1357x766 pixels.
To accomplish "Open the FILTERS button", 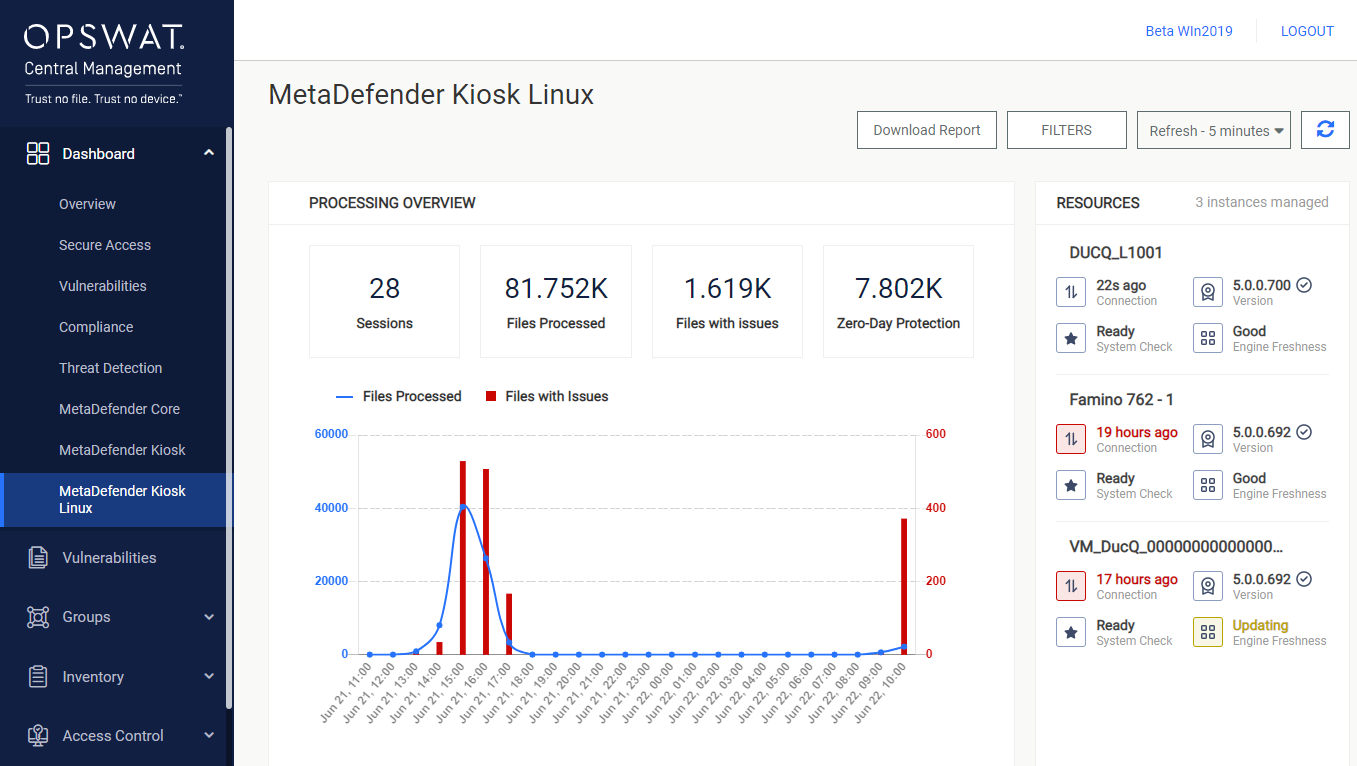I will [1067, 130].
